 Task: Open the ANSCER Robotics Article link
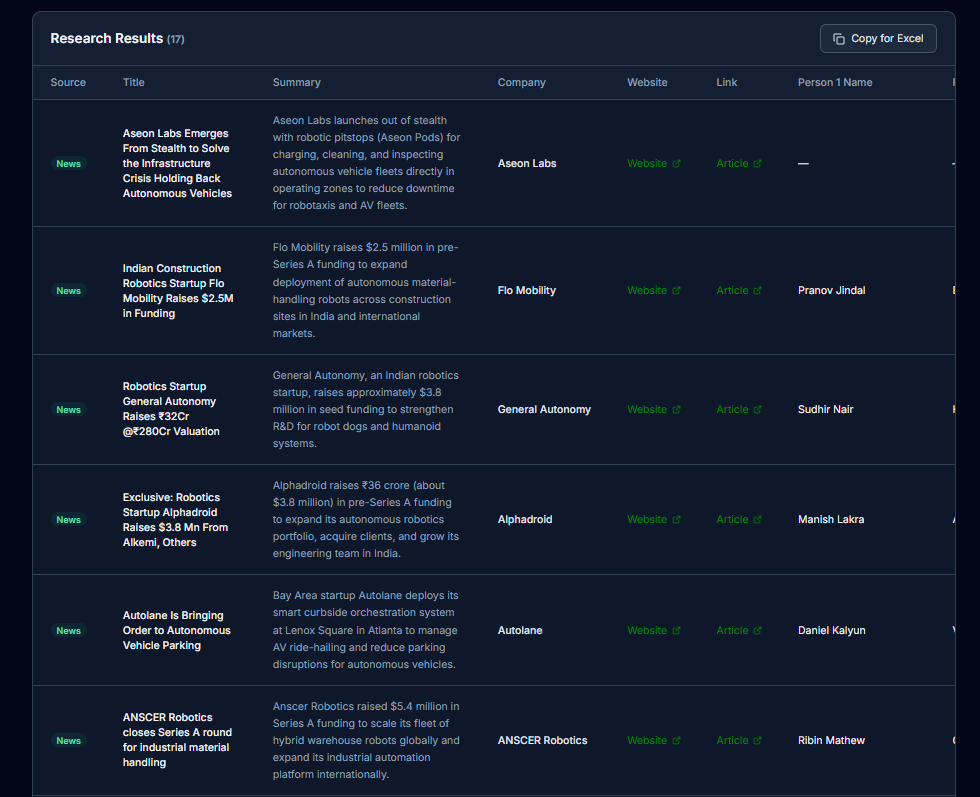(739, 741)
